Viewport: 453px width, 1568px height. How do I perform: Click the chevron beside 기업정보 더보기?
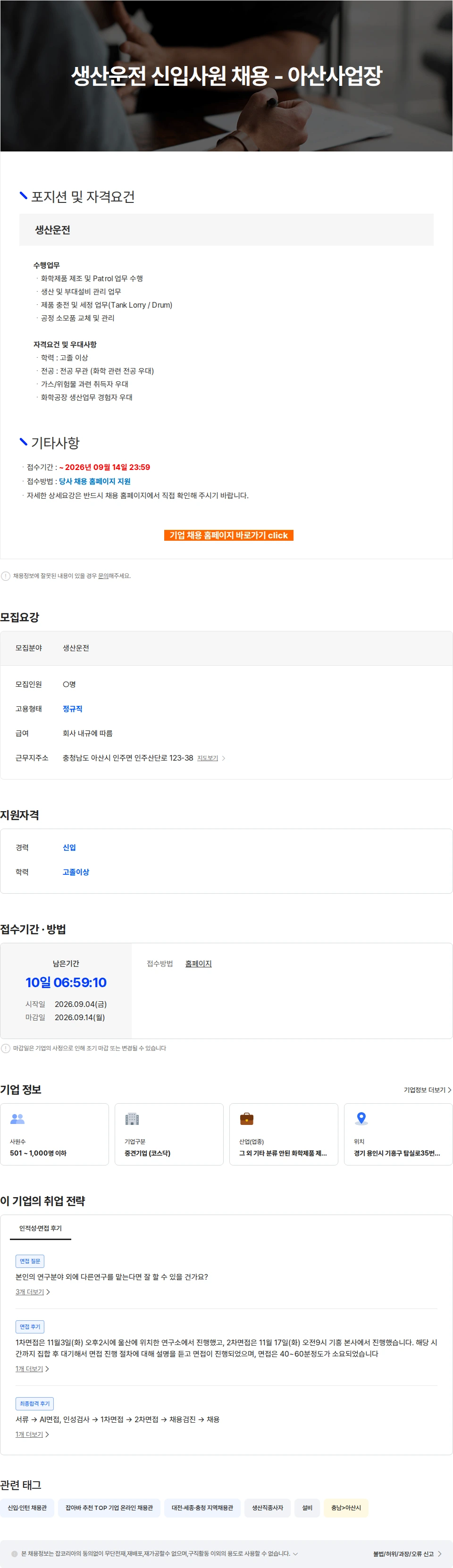(449, 1090)
